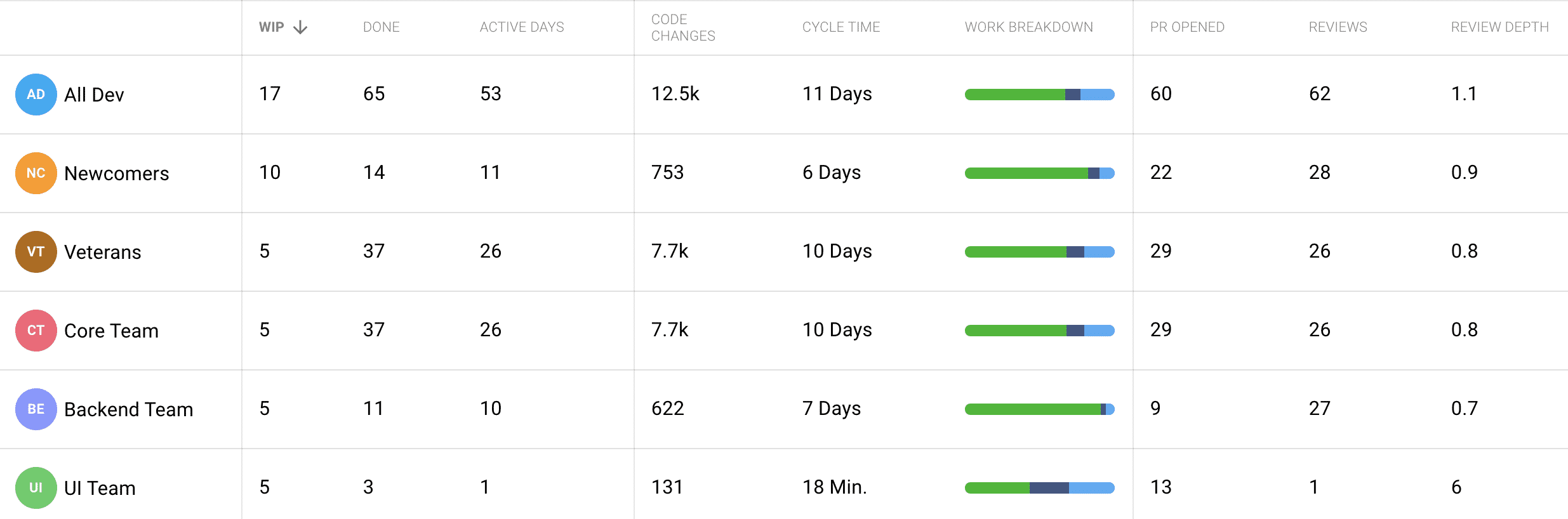Click UI Team work breakdown bar
The height and width of the screenshot is (519, 1568).
point(1040,488)
